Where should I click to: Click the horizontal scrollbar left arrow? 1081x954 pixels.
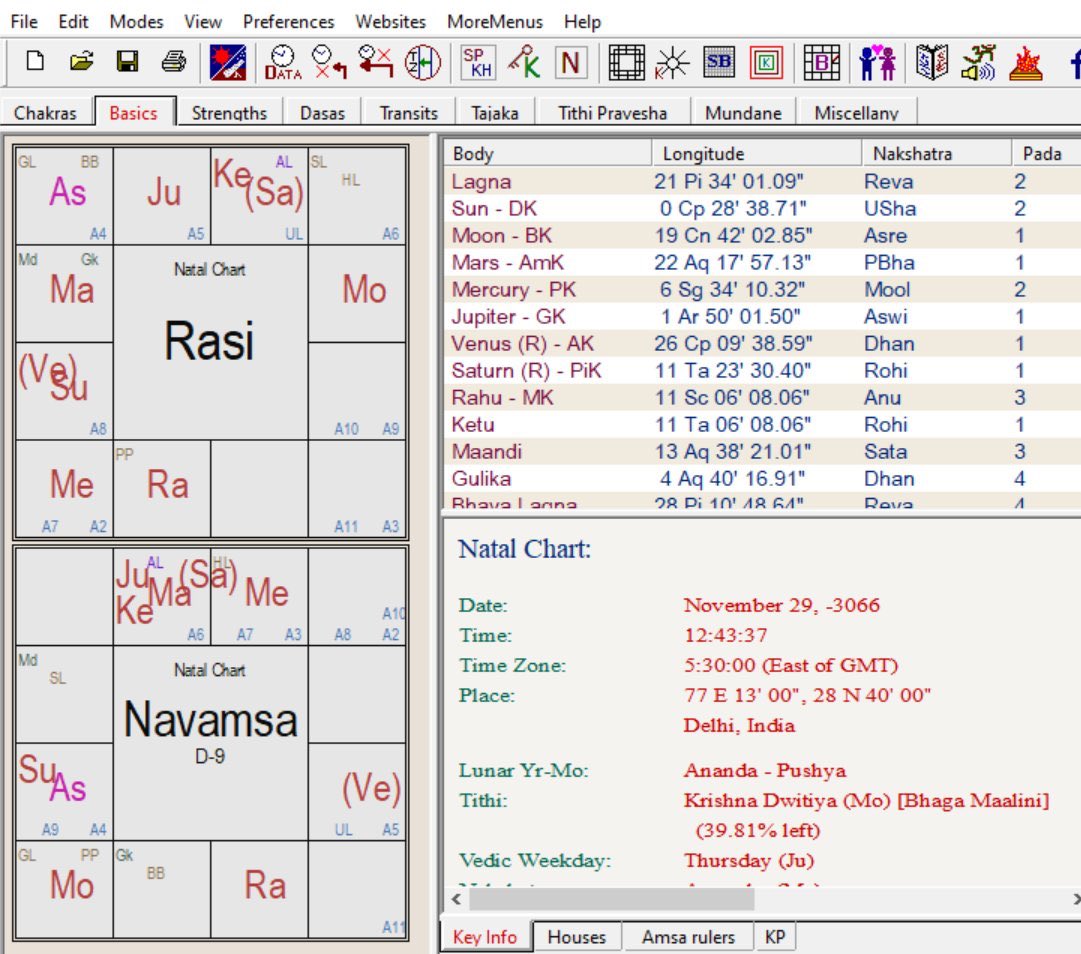pyautogui.click(x=456, y=899)
